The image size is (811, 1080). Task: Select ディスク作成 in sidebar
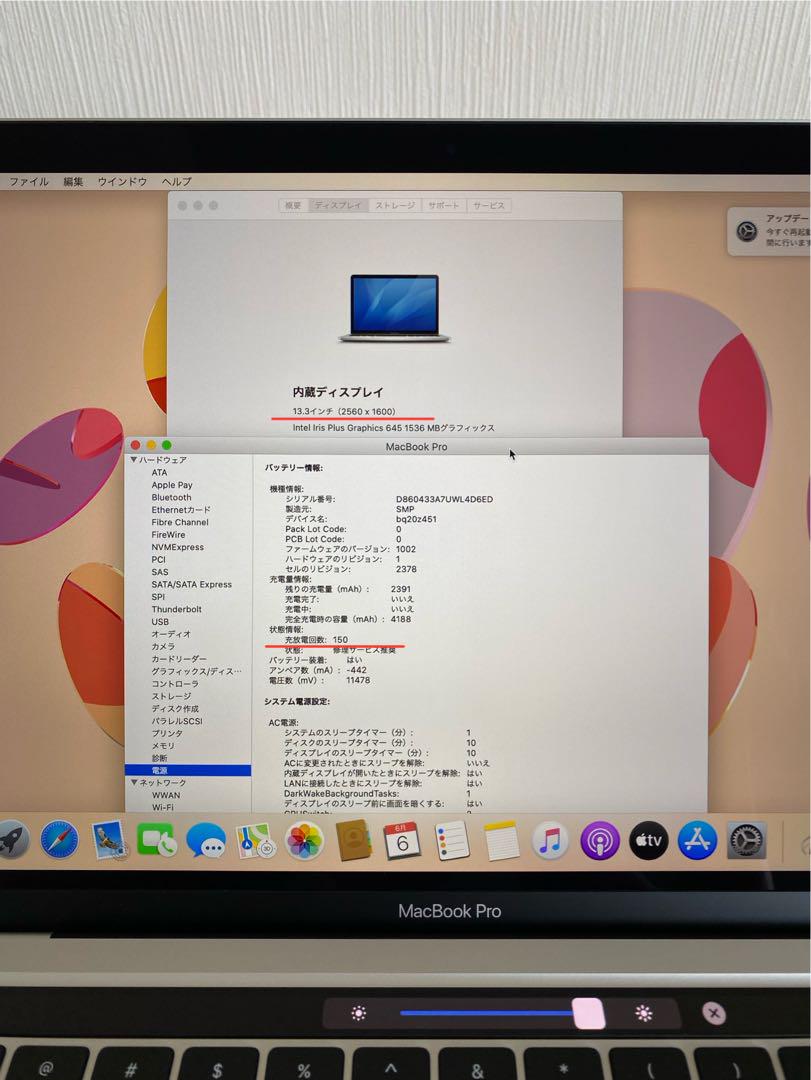175,708
